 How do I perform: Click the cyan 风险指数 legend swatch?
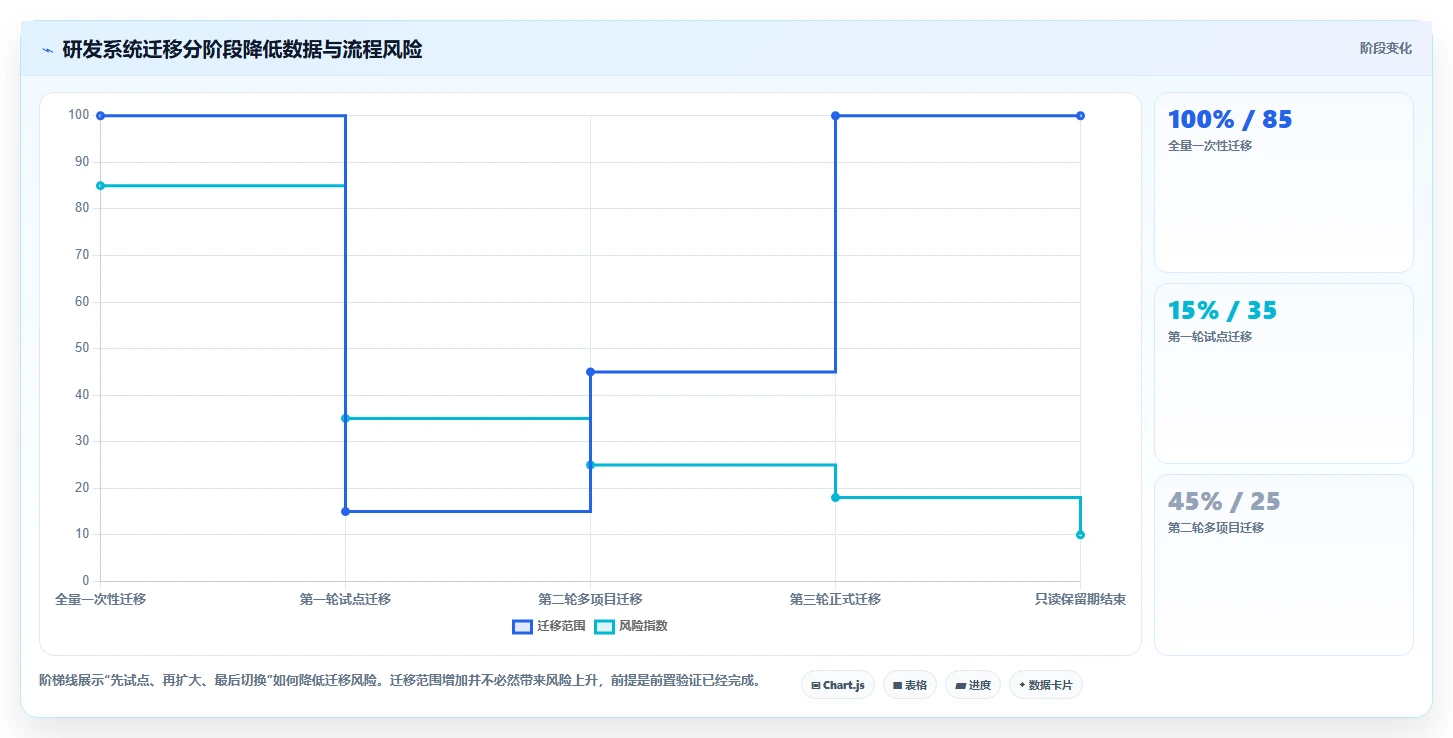pyautogui.click(x=604, y=627)
